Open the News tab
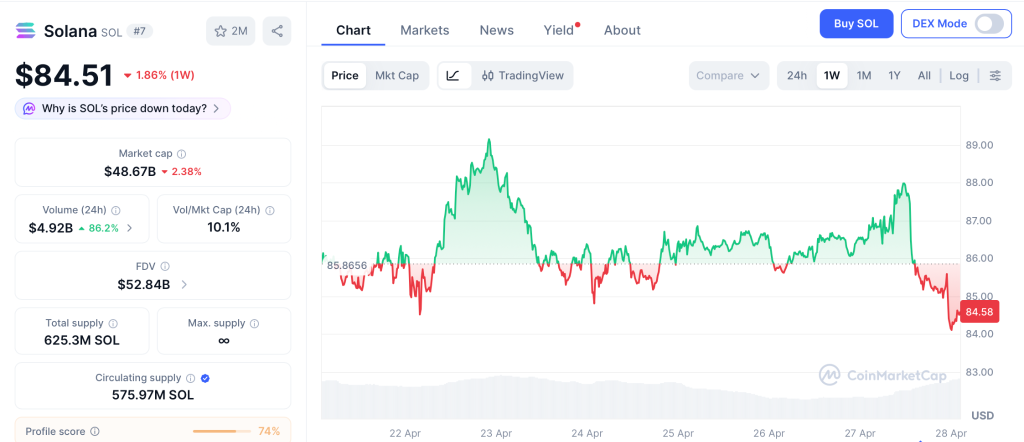 coord(496,30)
